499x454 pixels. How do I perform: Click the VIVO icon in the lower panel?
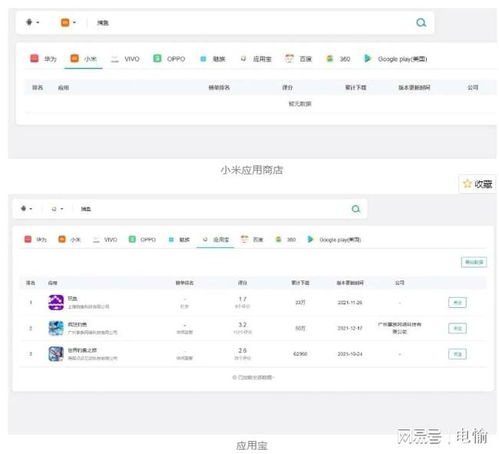pyautogui.click(x=96, y=239)
